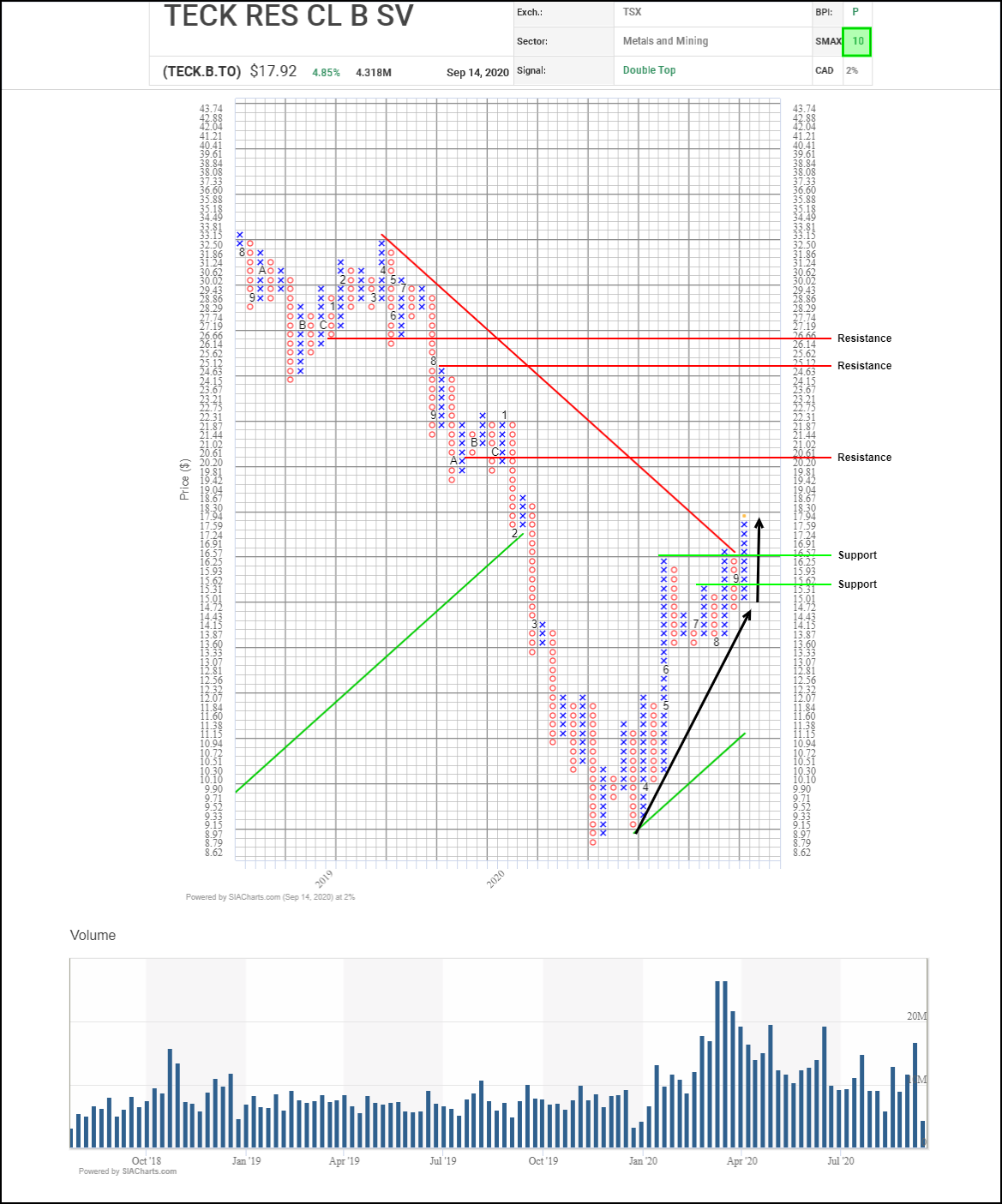Click the TECK.B.TO ticker symbol
Image resolution: width=1002 pixels, height=1204 pixels.
(x=201, y=71)
